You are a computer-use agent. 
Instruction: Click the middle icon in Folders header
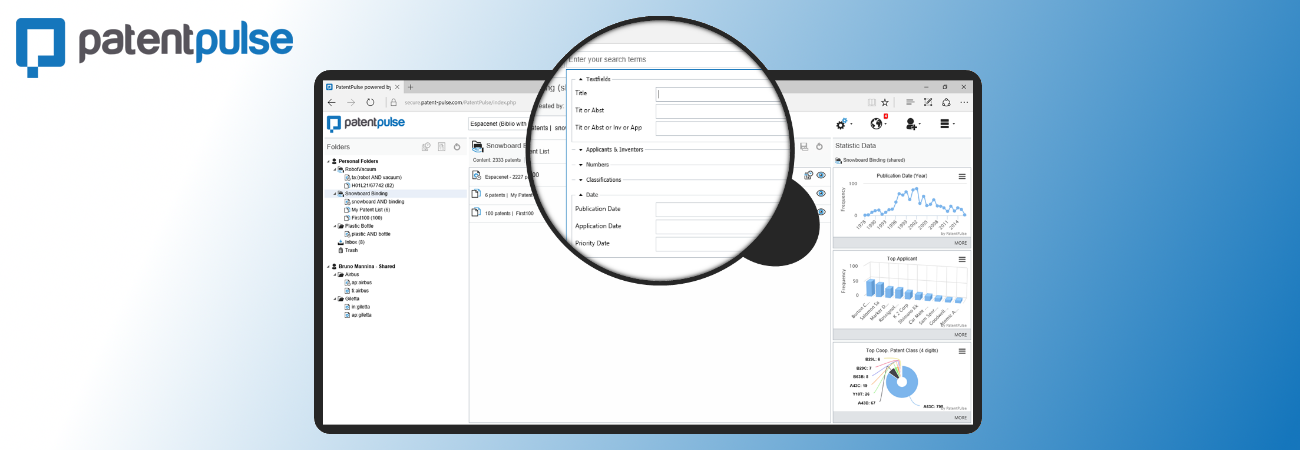point(441,146)
